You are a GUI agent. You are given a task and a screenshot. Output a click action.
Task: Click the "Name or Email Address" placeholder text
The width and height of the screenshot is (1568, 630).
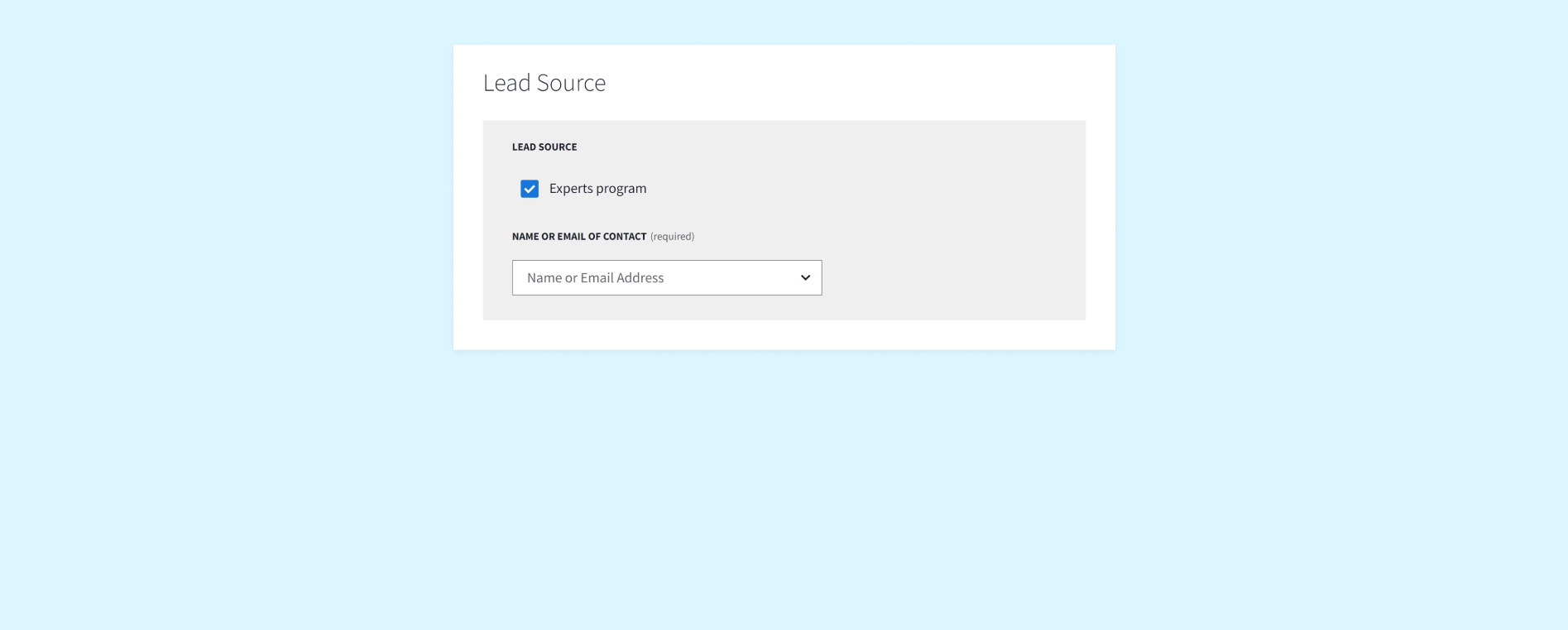[x=595, y=278]
